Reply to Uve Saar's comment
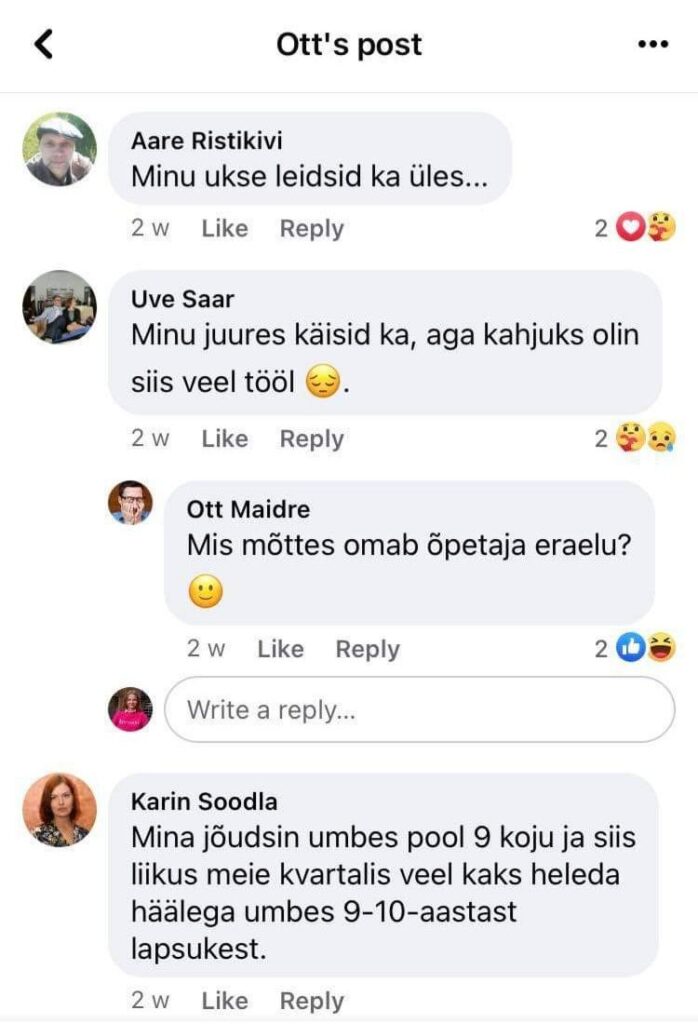Viewport: 698px width, 1024px height. tap(311, 439)
